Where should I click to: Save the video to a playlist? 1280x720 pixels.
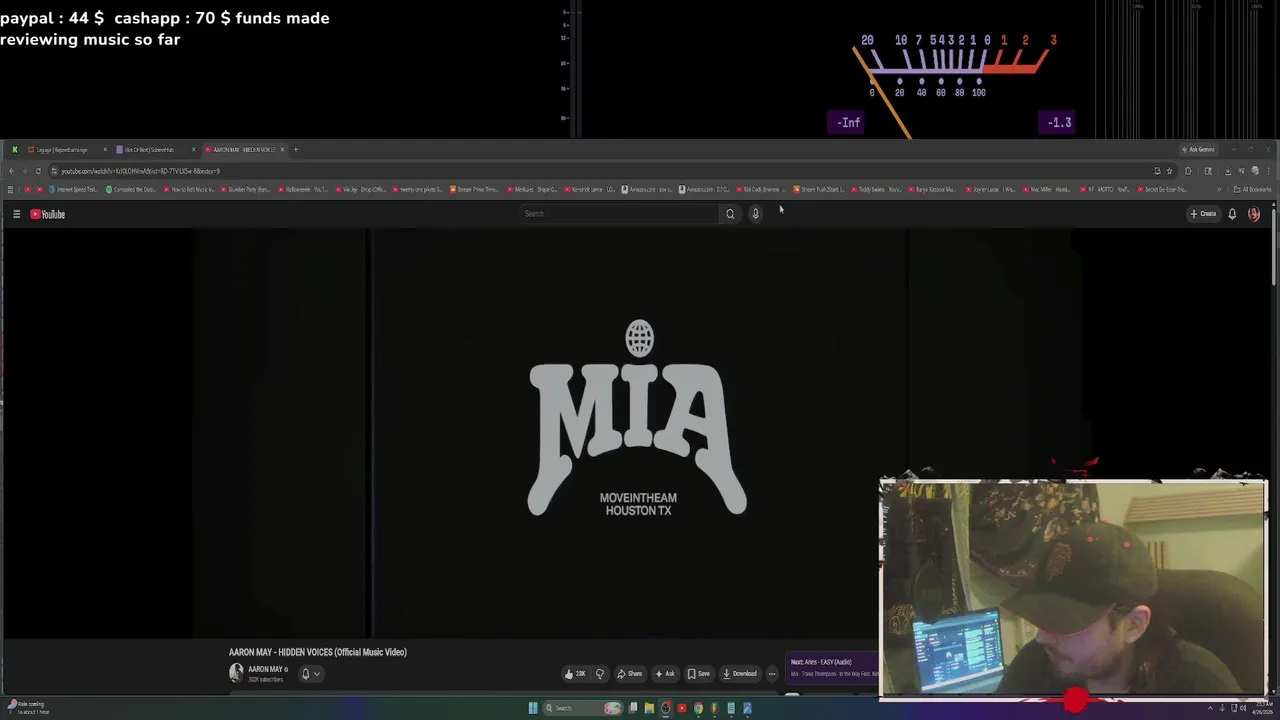pyautogui.click(x=698, y=674)
